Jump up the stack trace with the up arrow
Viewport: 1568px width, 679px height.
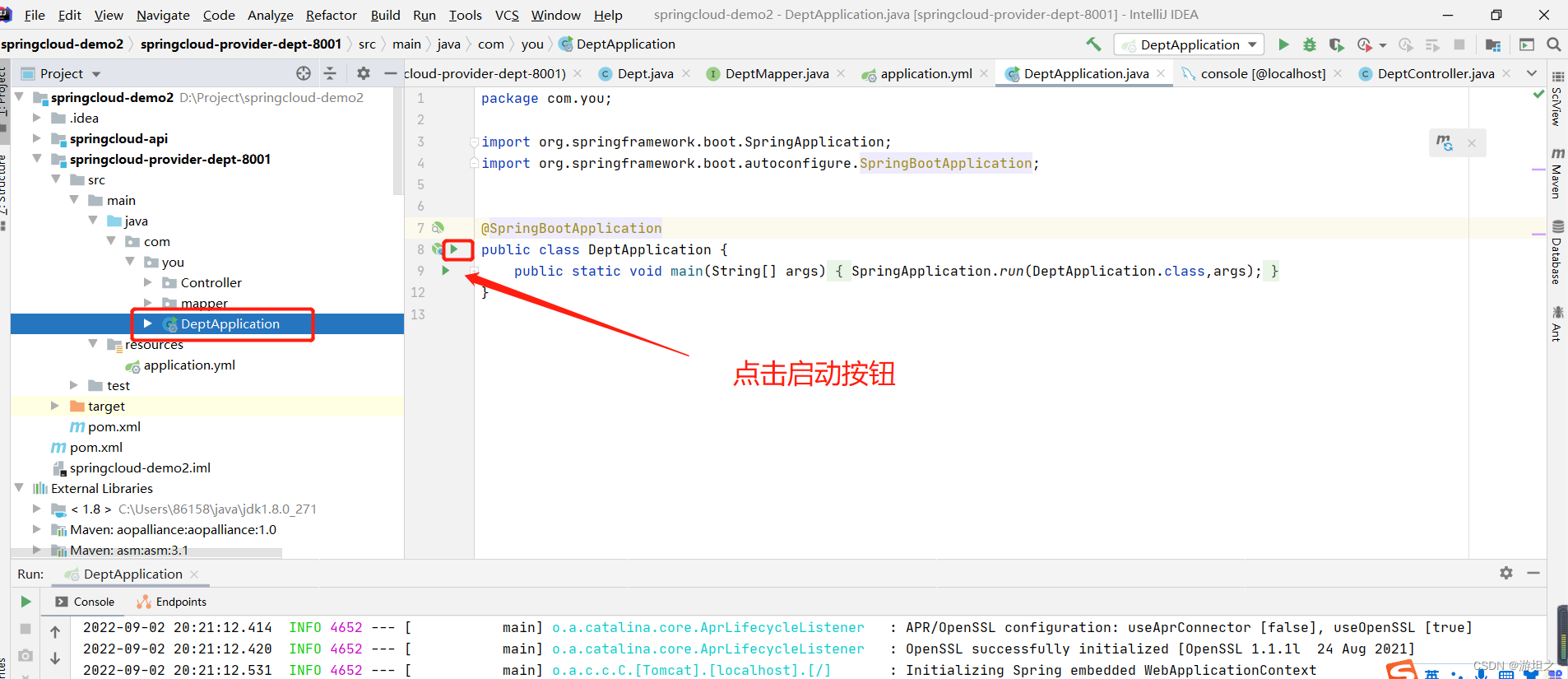(x=55, y=632)
